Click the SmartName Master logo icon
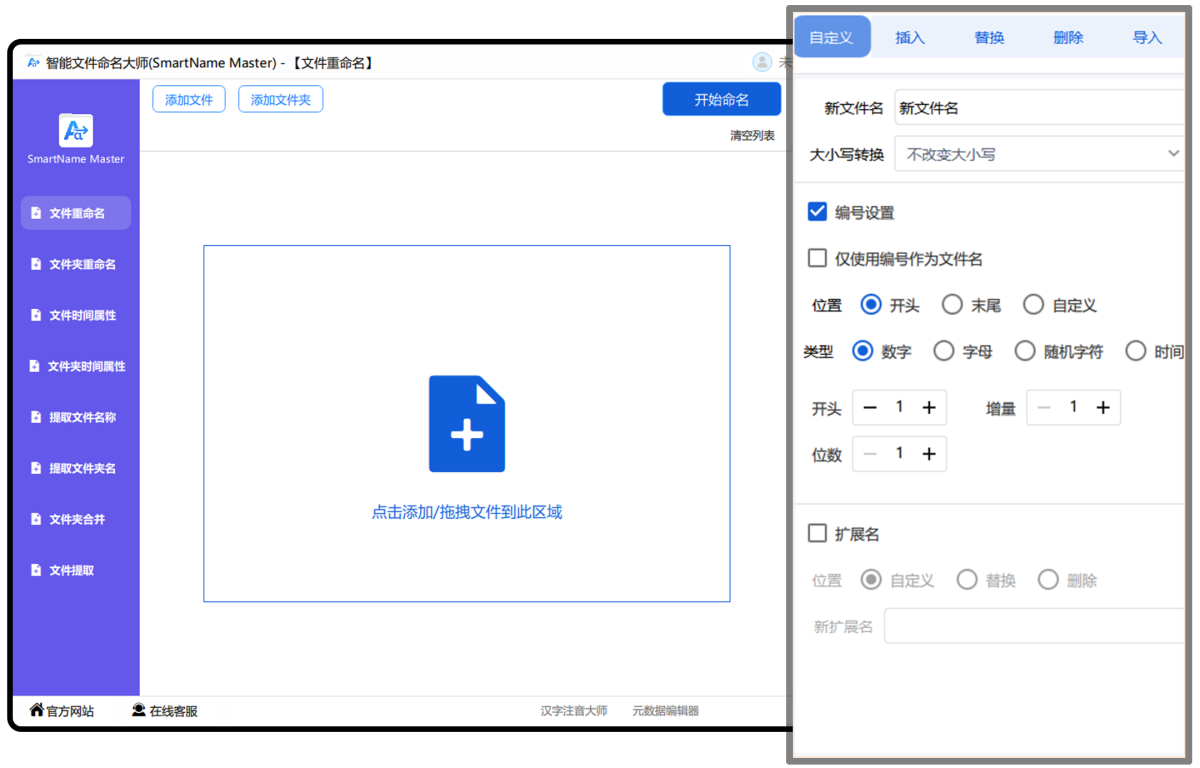The height and width of the screenshot is (768, 1200). (76, 130)
